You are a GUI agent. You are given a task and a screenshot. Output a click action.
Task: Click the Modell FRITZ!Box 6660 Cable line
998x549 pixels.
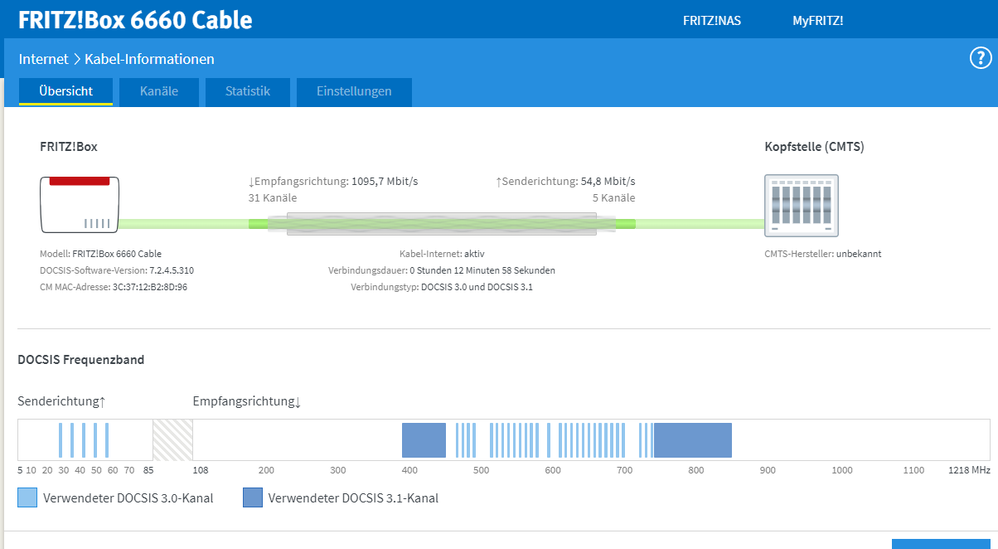(101, 253)
